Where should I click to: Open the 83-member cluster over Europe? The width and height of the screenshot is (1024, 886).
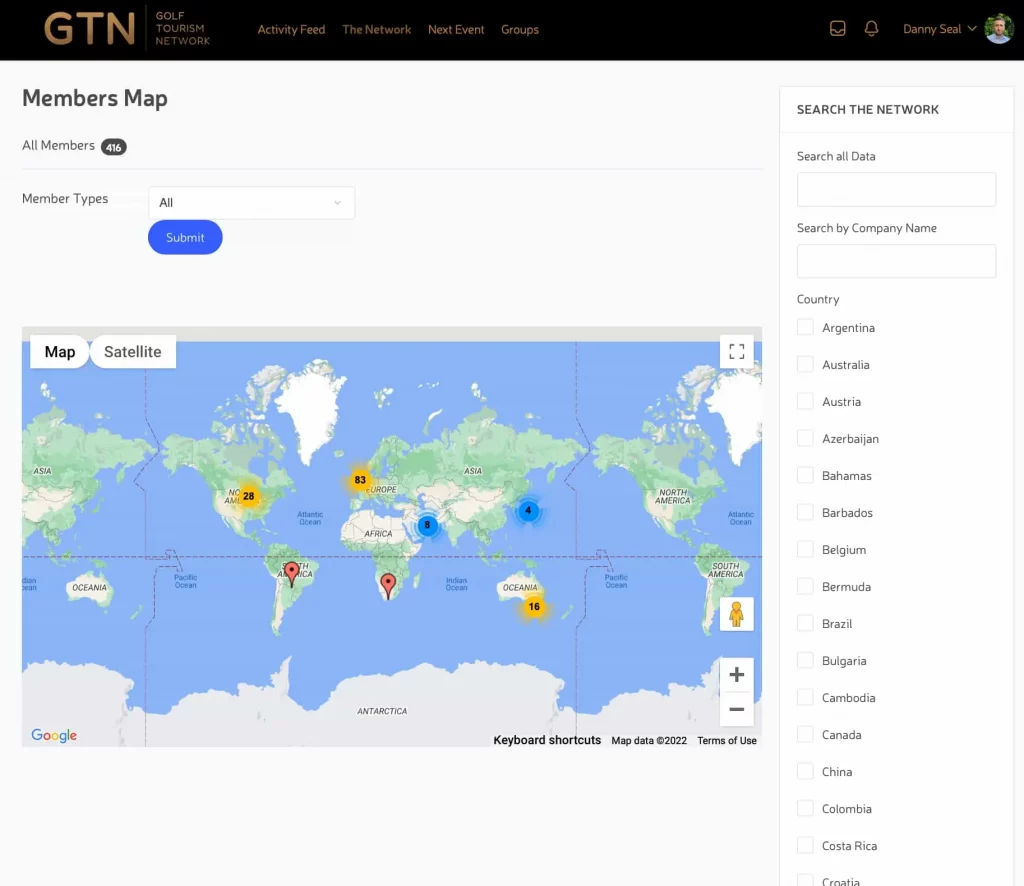pos(360,480)
